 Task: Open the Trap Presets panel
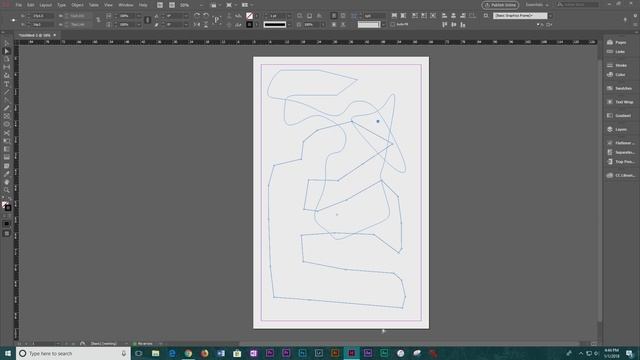pyautogui.click(x=621, y=162)
